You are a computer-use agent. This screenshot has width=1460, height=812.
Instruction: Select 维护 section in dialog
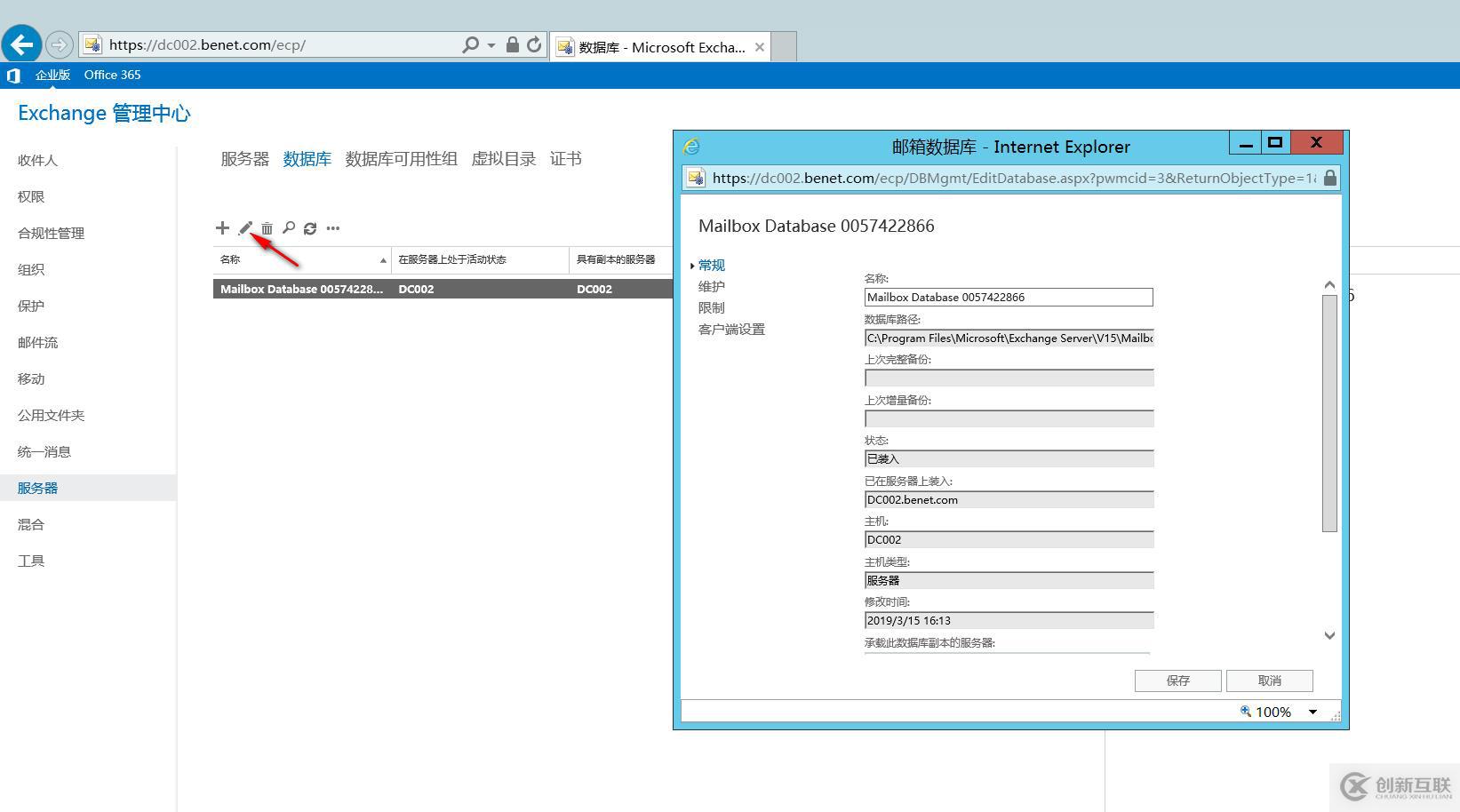pyautogui.click(x=711, y=286)
